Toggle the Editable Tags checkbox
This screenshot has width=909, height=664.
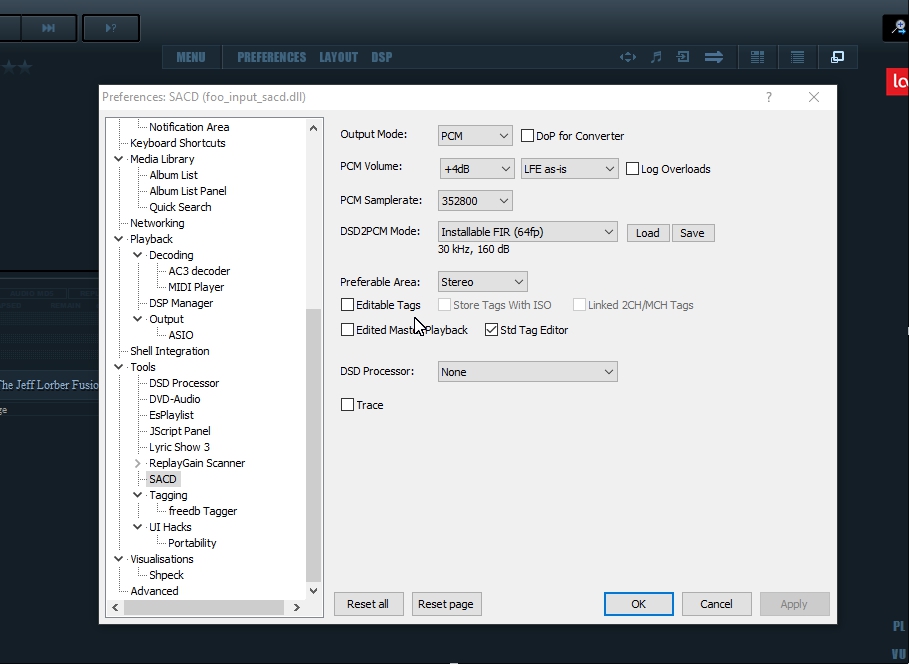click(348, 305)
